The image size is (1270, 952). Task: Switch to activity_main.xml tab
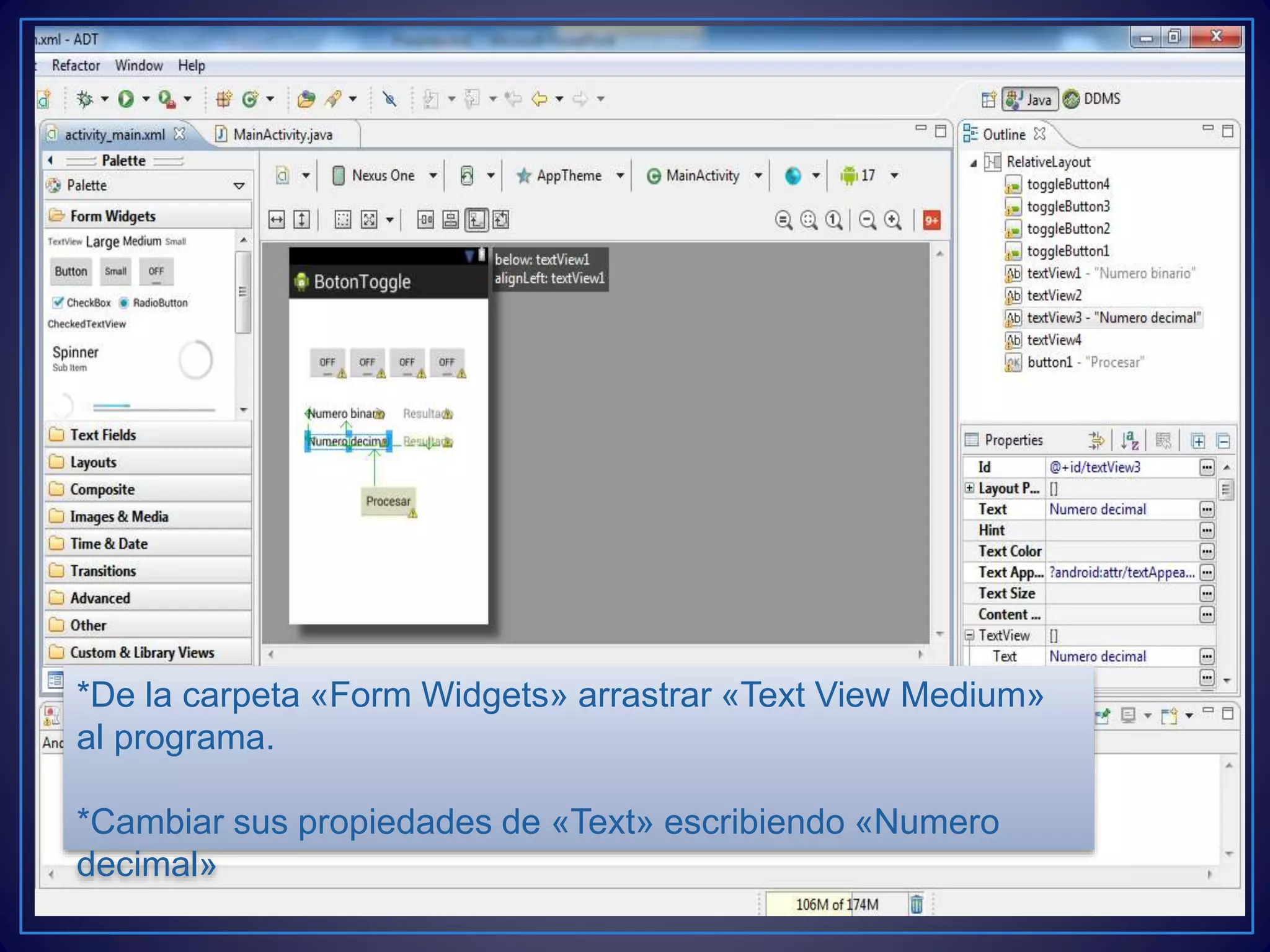pyautogui.click(x=115, y=134)
